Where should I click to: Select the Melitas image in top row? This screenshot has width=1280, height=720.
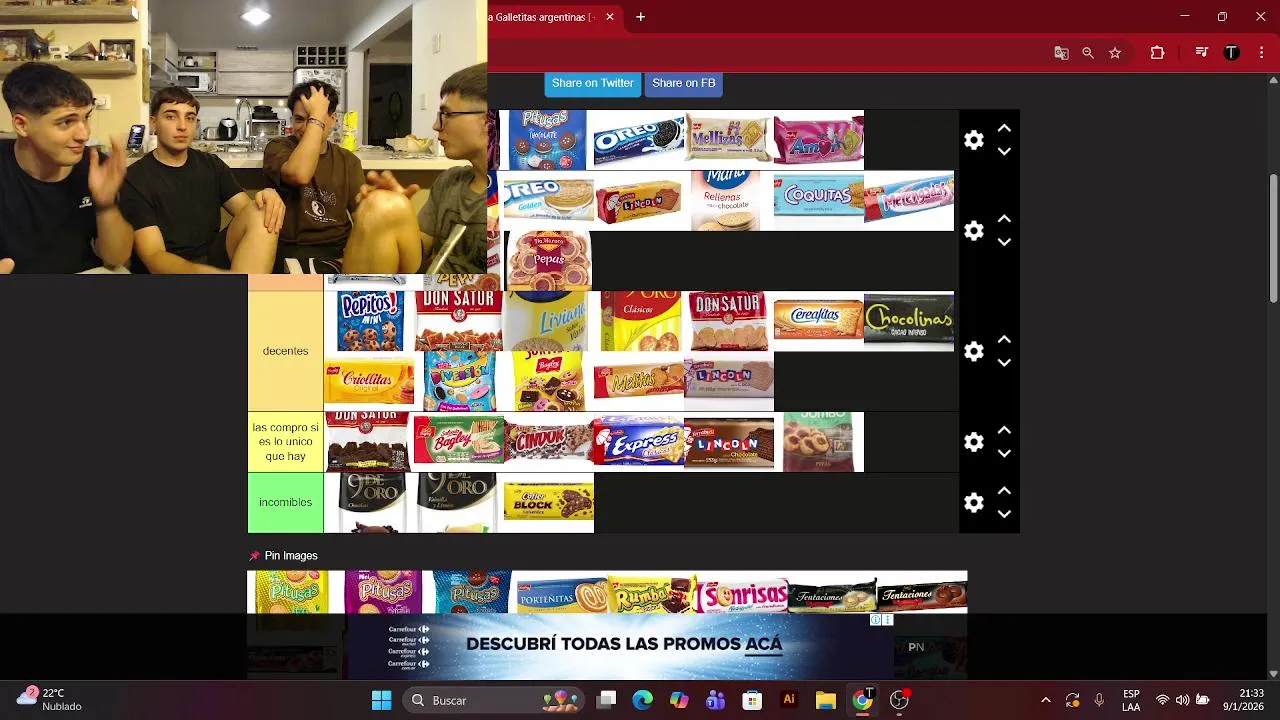click(729, 140)
